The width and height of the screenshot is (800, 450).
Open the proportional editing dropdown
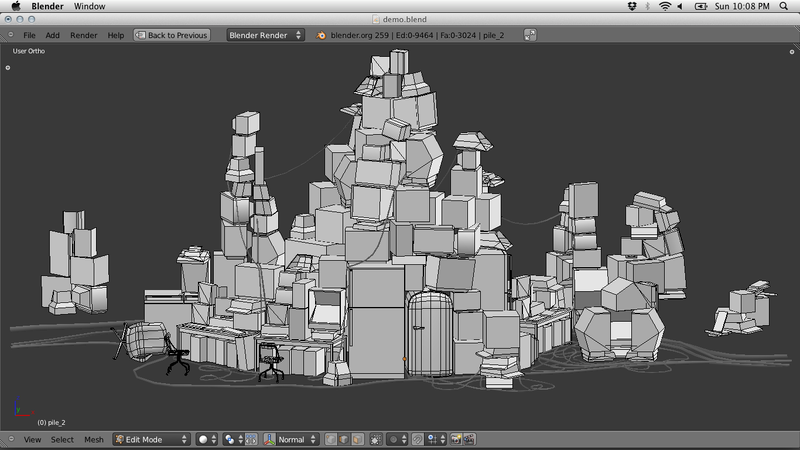pos(397,439)
